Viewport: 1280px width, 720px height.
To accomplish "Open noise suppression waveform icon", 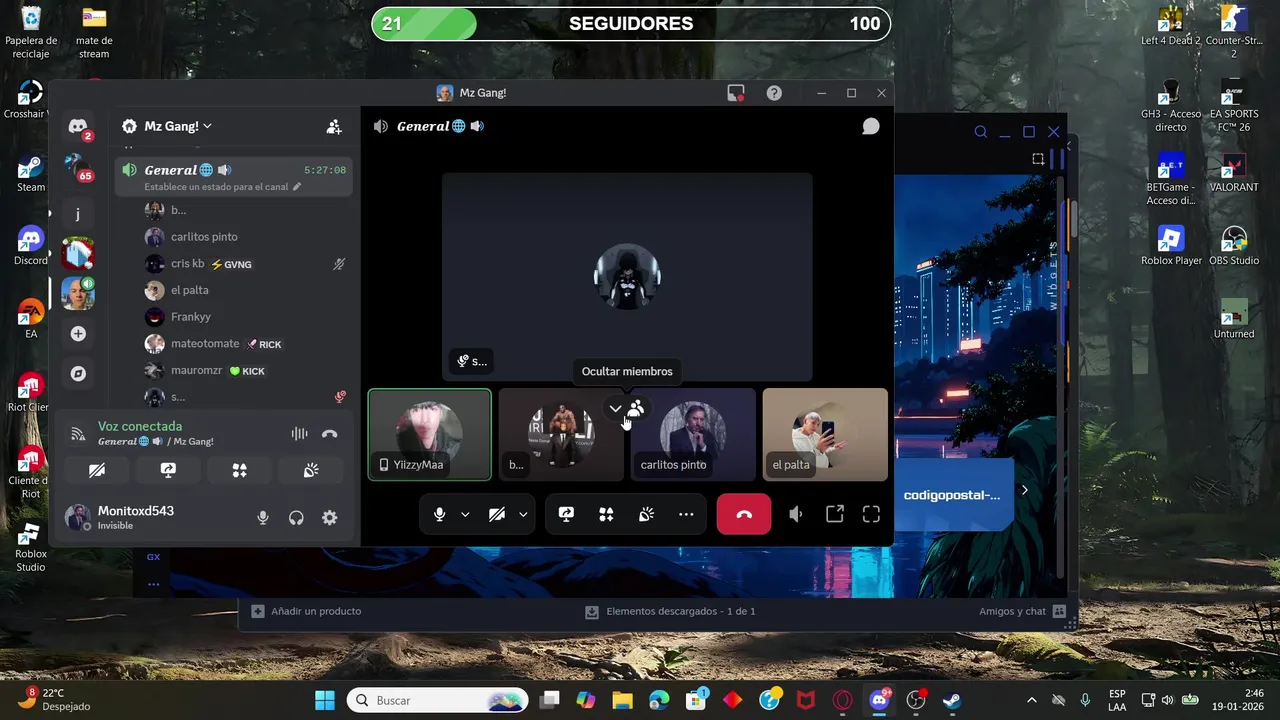I will point(299,433).
